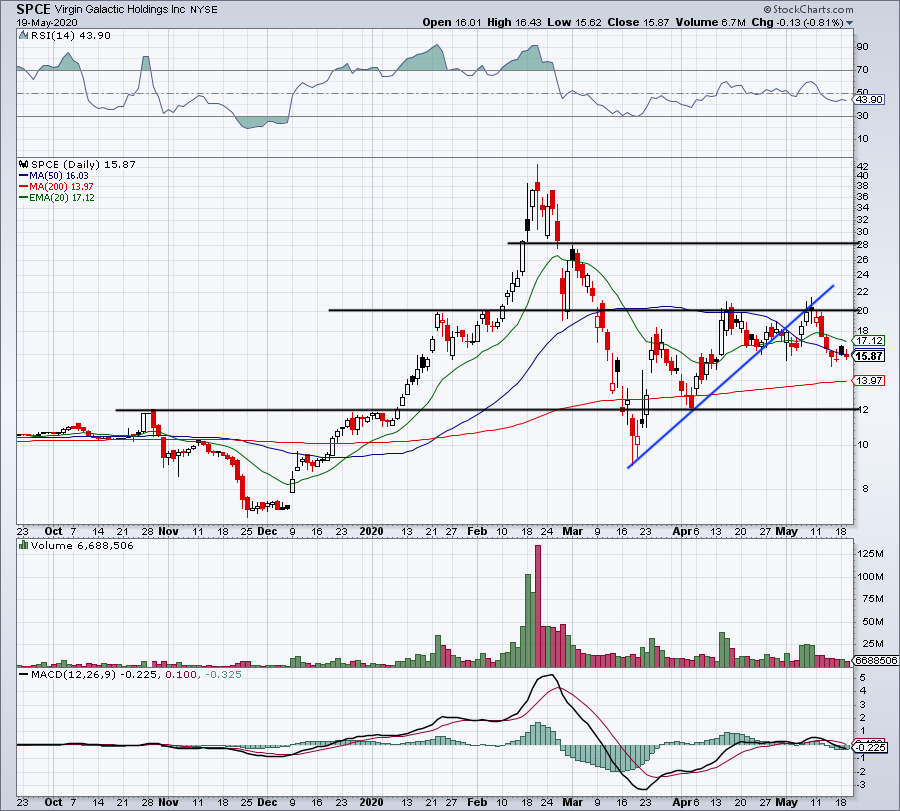
Task: Click the Virgin Galactic Holdings Inc name
Action: 120,9
